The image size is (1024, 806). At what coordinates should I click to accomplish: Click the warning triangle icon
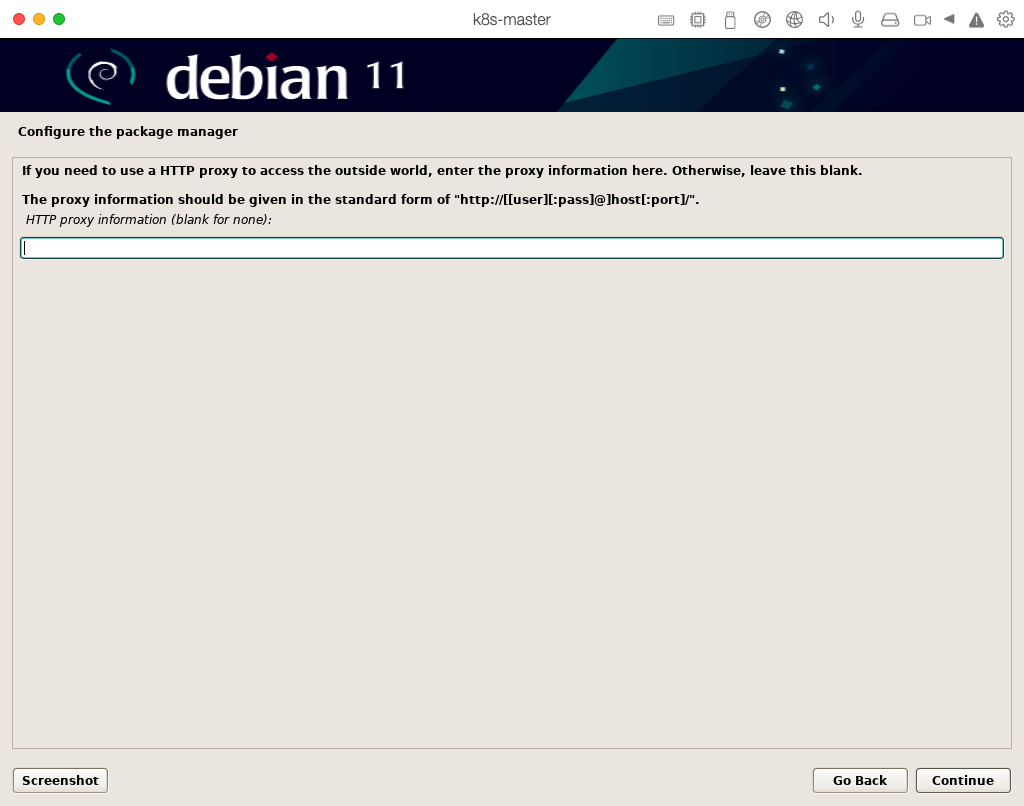[x=976, y=20]
